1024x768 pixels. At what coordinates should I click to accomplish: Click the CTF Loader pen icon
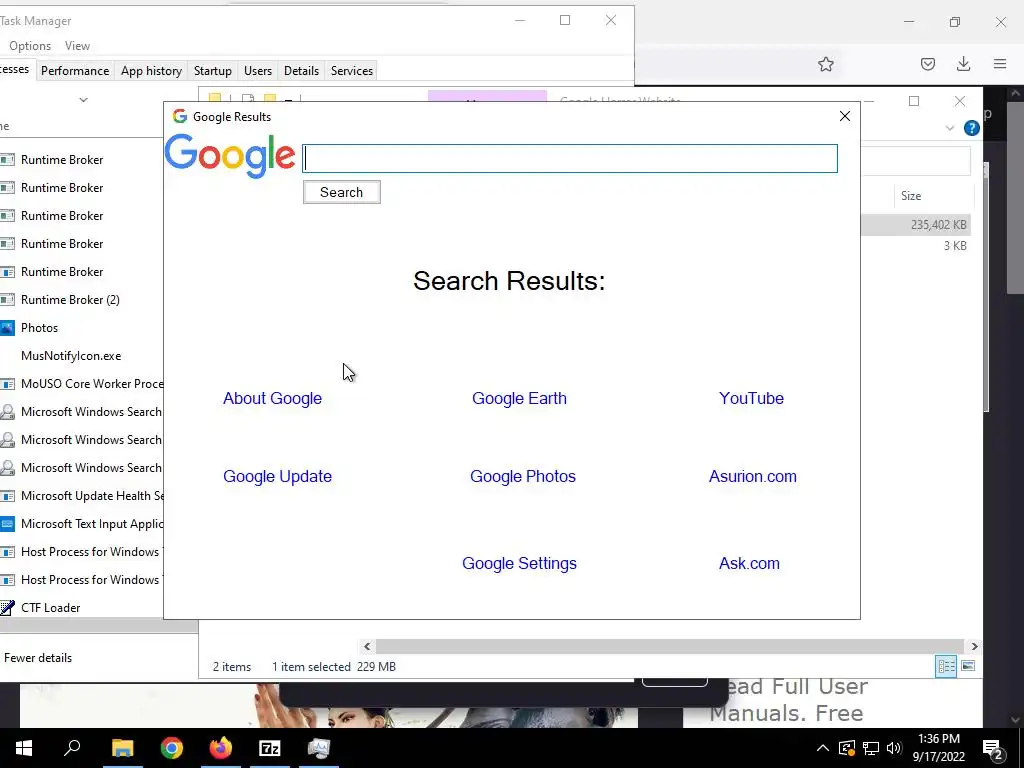click(7, 608)
